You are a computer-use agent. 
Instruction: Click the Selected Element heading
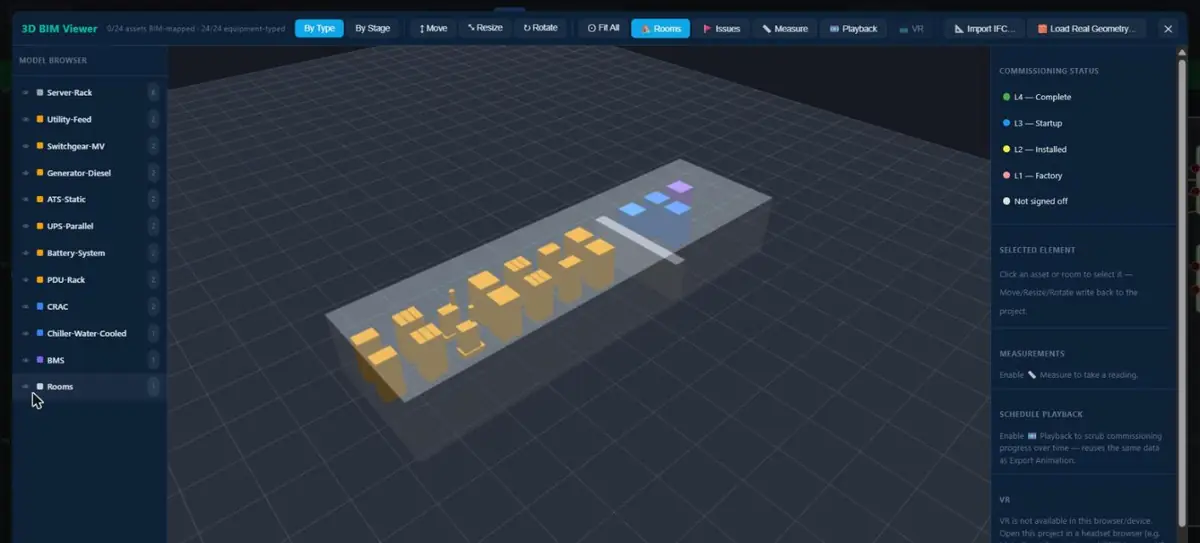point(1037,249)
